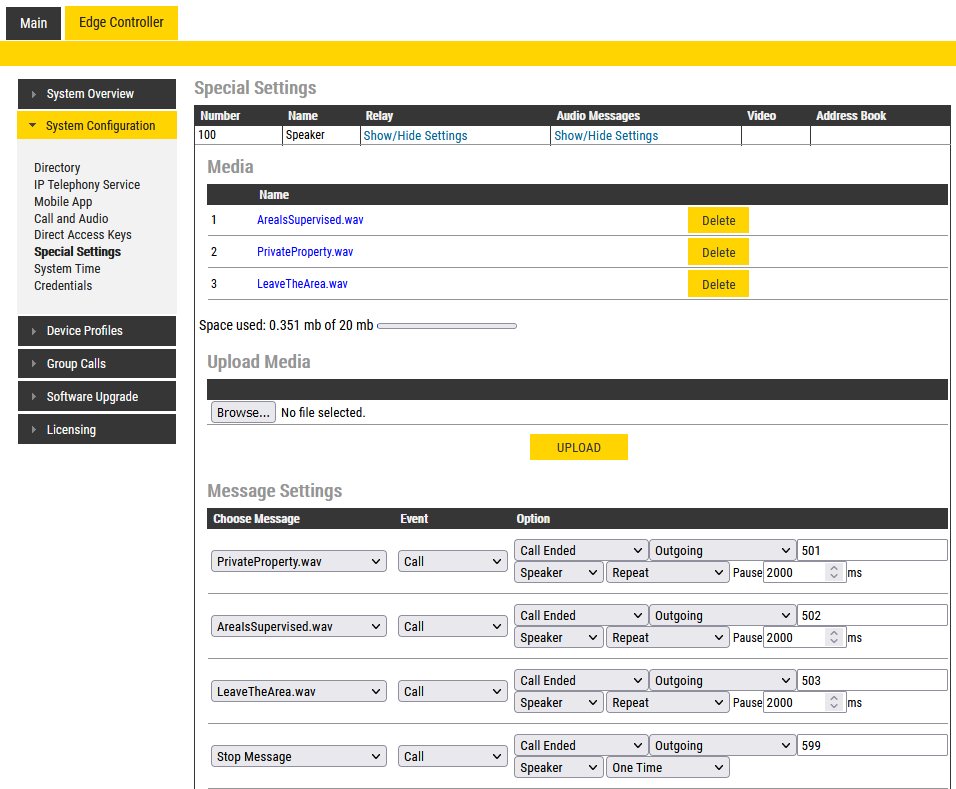Click the number field containing 502
956x789 pixels.
tap(871, 616)
